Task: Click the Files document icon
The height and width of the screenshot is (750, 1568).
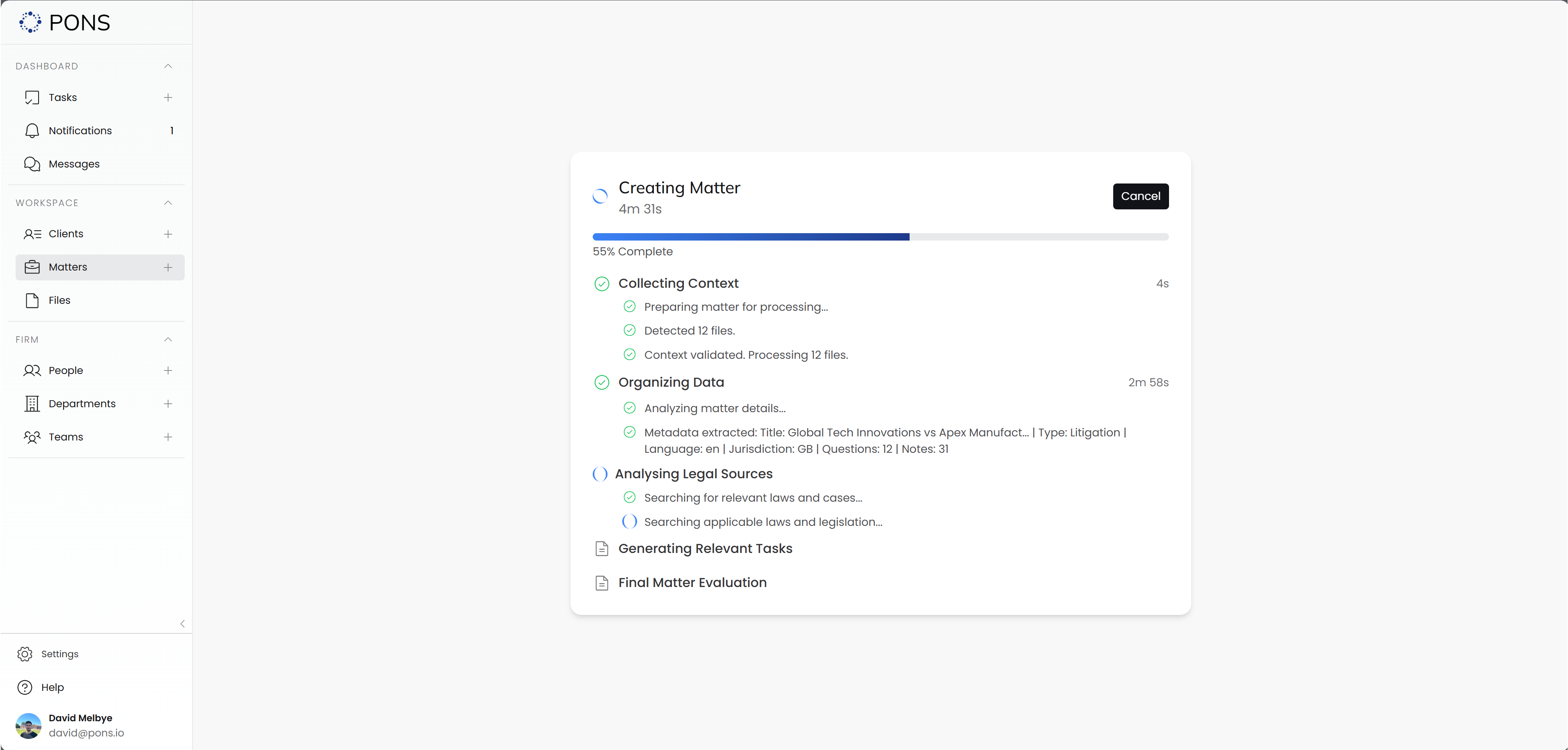Action: (32, 300)
